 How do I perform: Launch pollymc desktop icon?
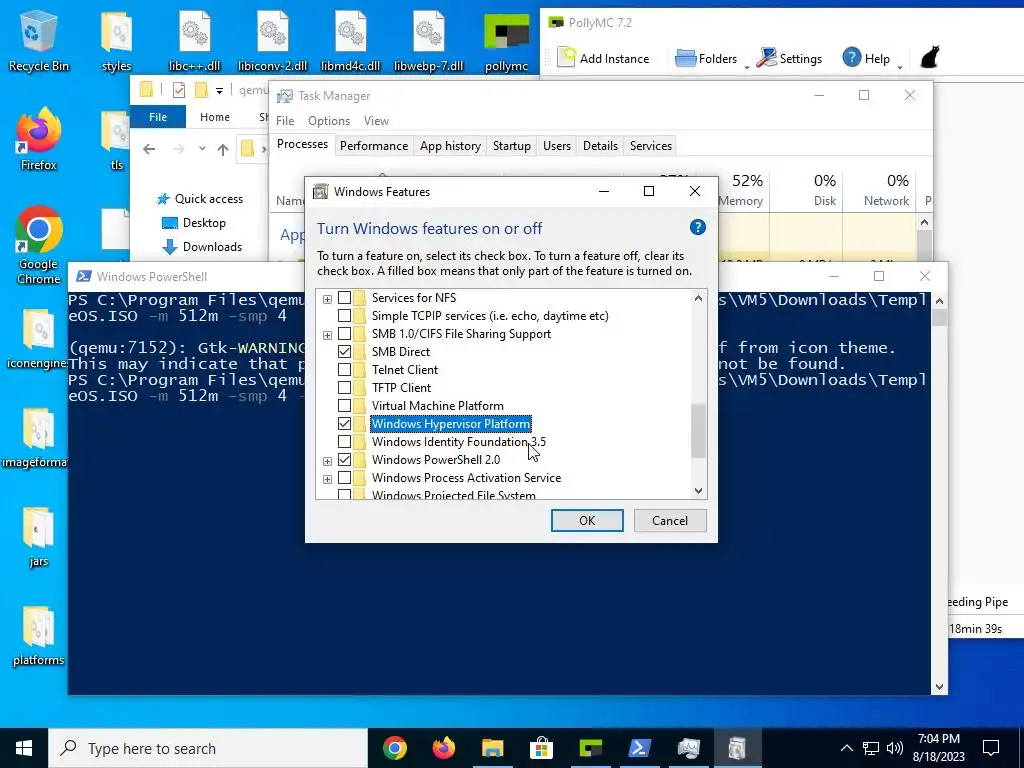(x=506, y=40)
